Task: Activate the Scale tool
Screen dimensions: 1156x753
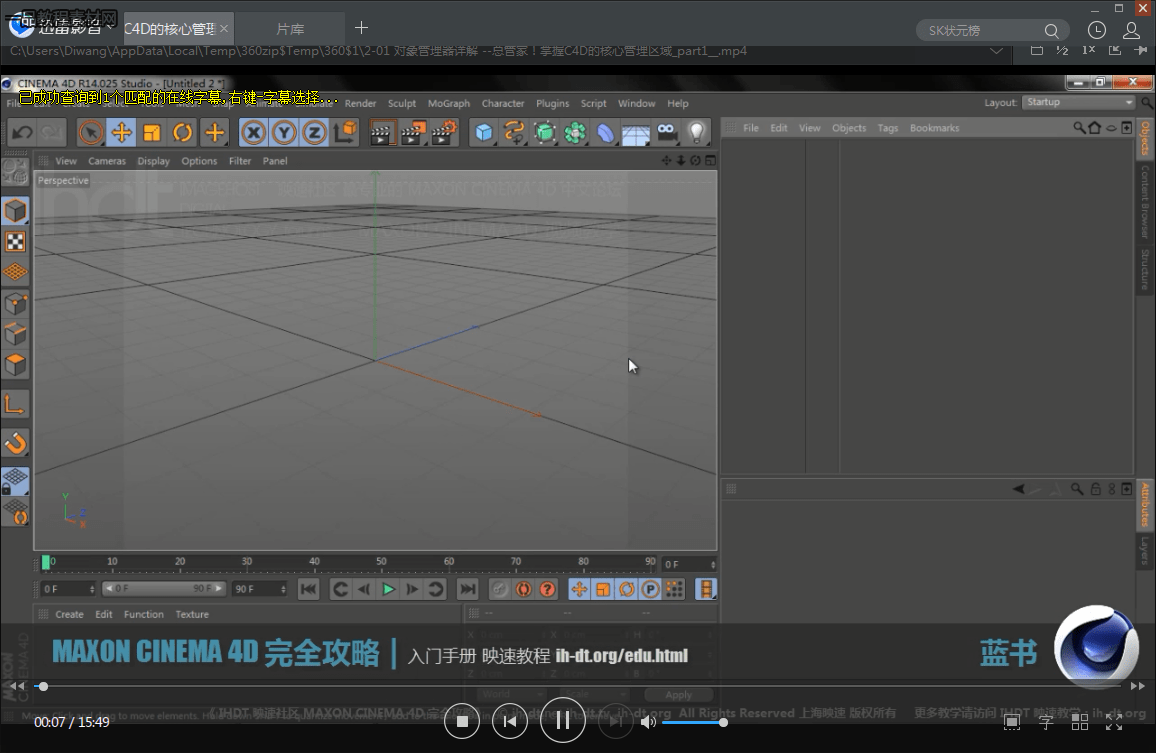Action: point(152,133)
